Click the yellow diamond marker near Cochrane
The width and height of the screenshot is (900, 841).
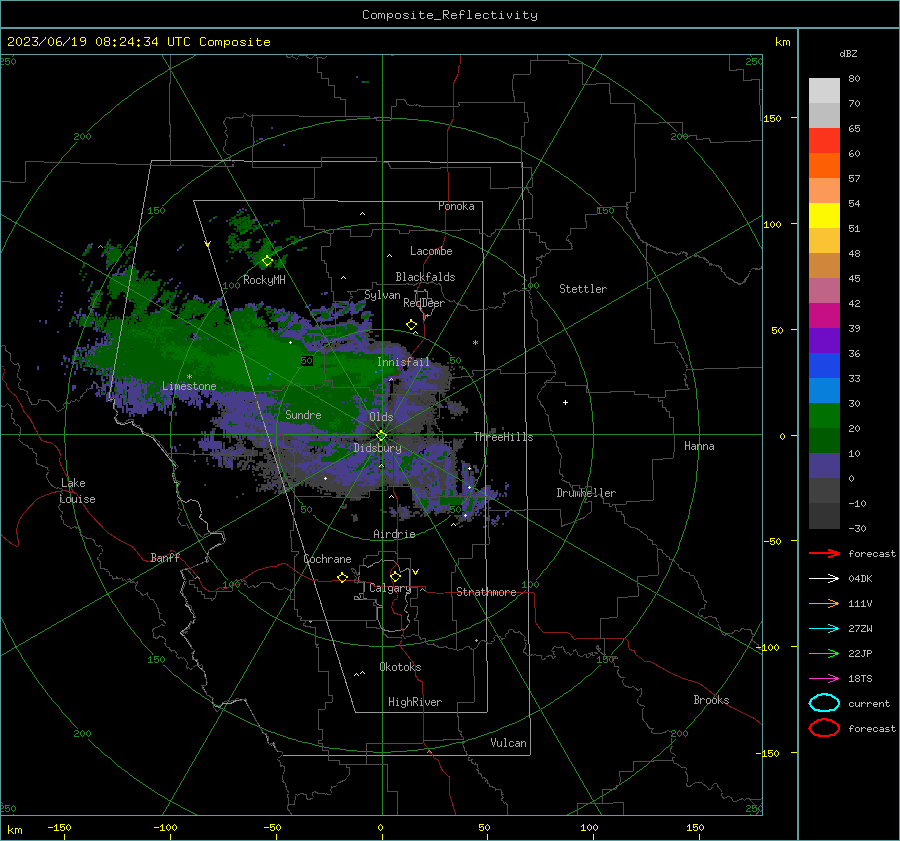(343, 577)
